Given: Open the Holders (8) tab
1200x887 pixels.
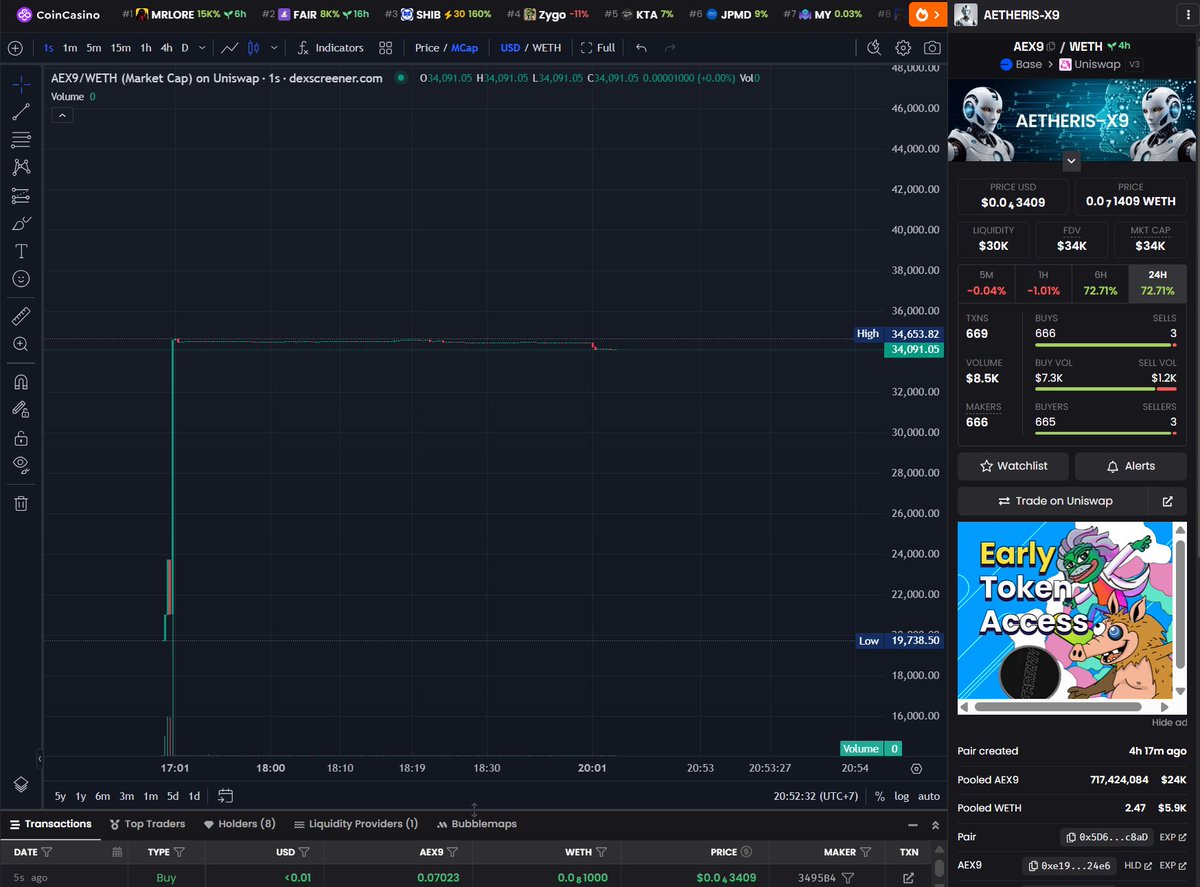Looking at the screenshot, I should (x=240, y=824).
